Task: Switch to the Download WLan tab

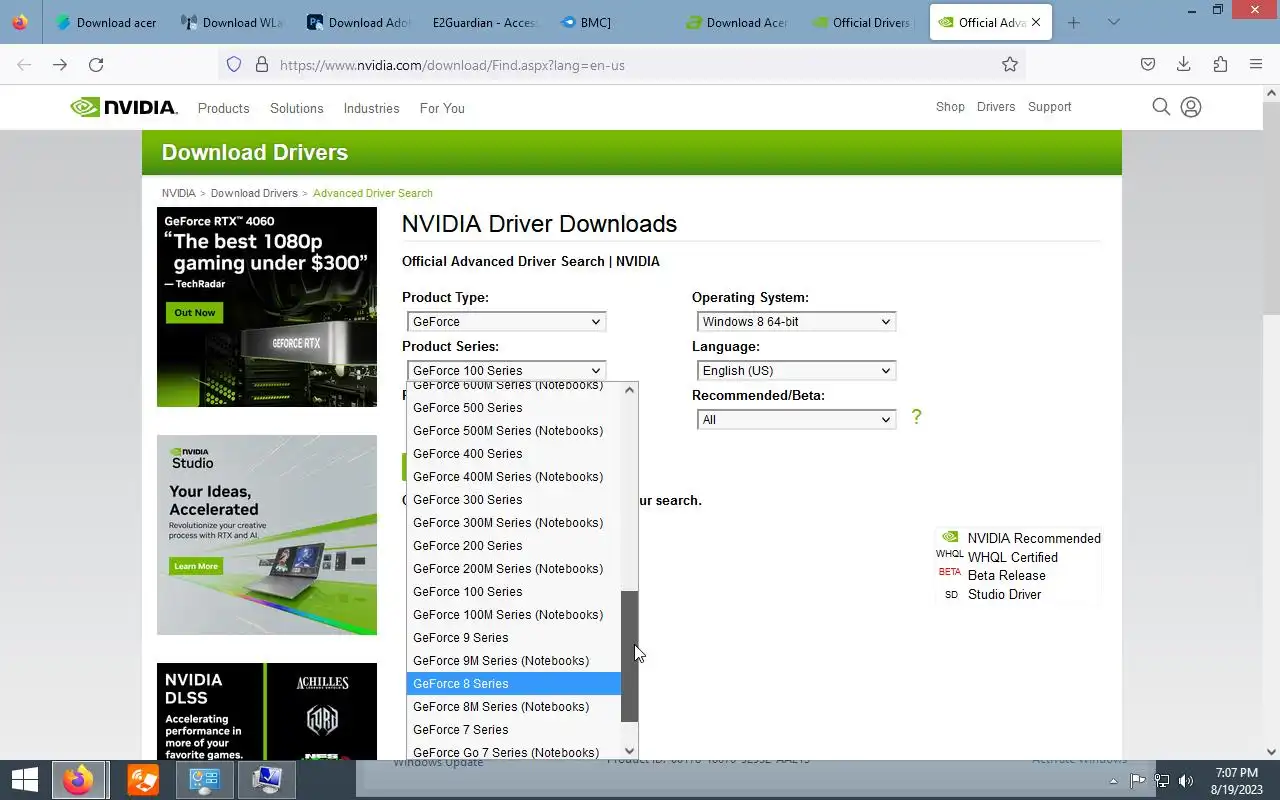Action: (232, 22)
